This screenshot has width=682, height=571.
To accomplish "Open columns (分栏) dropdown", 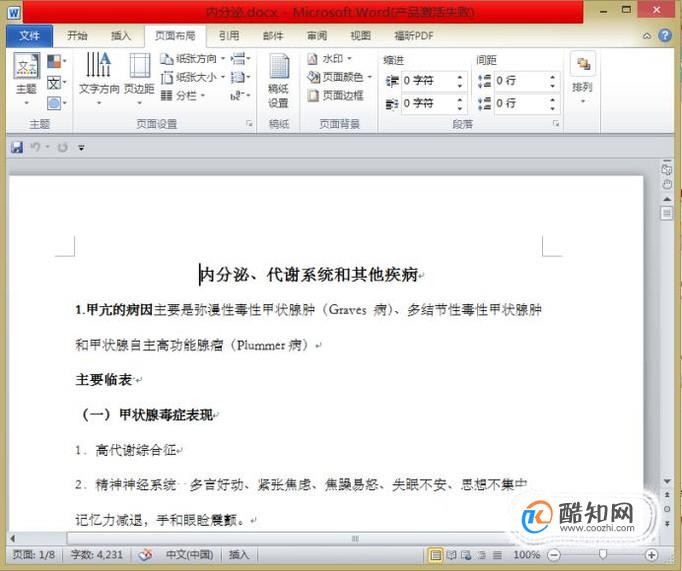I will coord(183,95).
